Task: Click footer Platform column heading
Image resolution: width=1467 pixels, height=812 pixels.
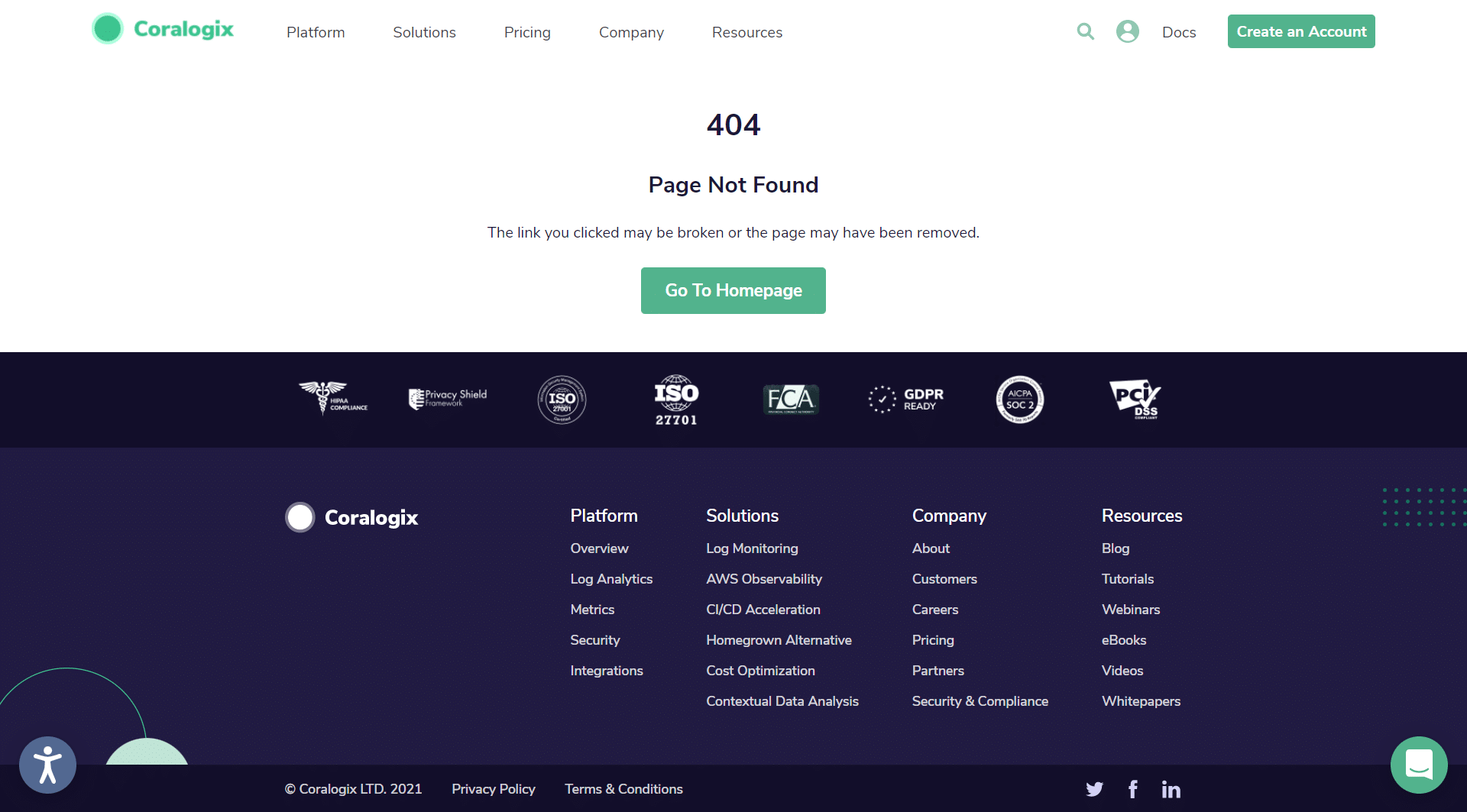Action: click(x=604, y=516)
